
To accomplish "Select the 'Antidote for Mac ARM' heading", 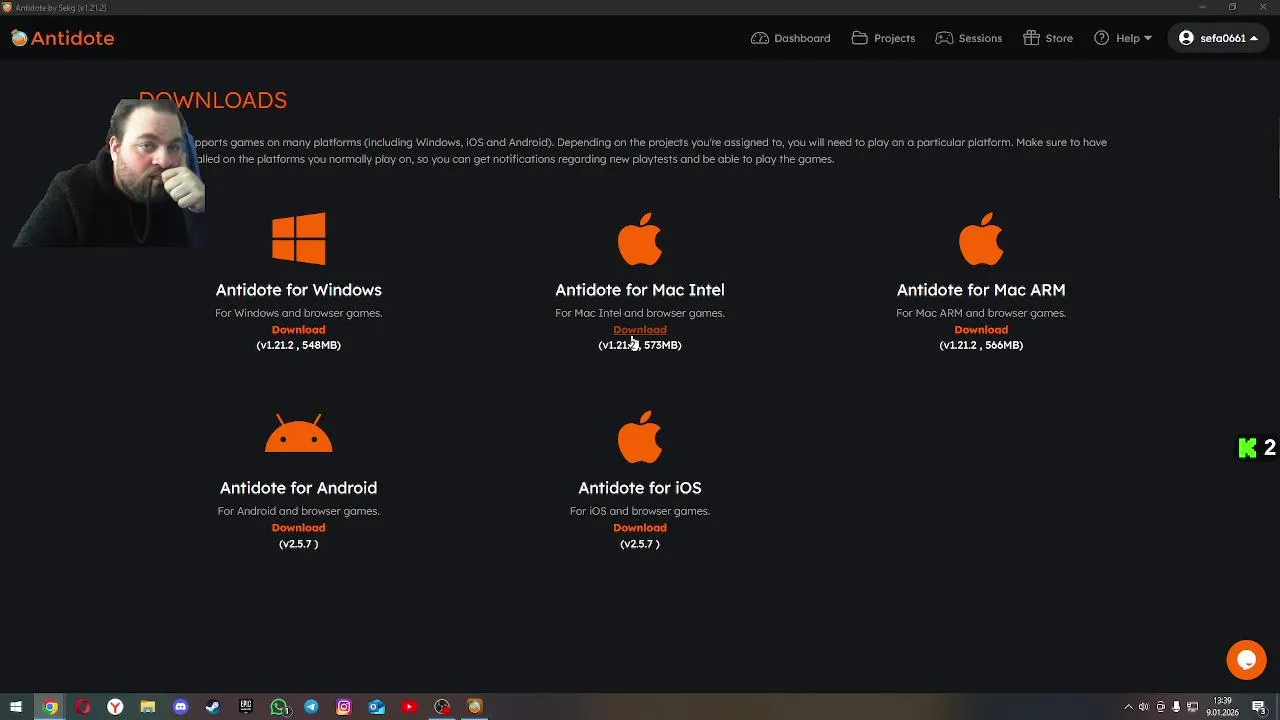I will [981, 290].
